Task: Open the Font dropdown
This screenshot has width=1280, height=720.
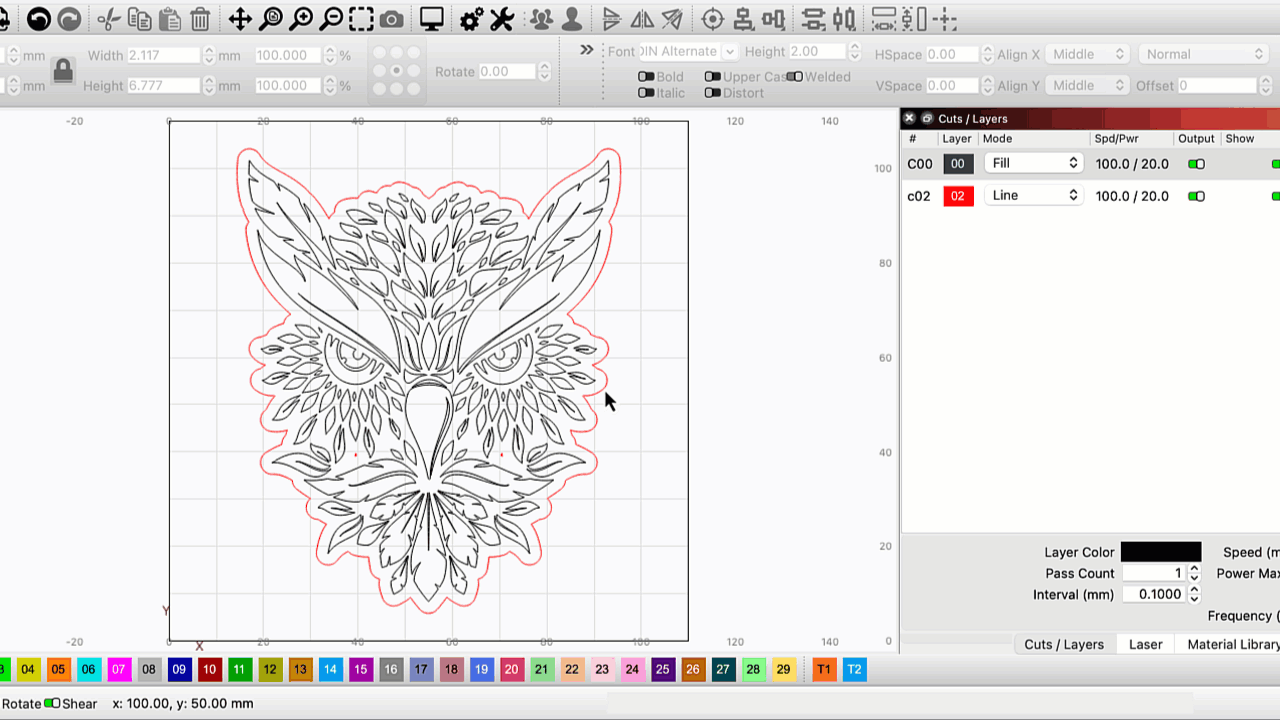Action: [730, 51]
